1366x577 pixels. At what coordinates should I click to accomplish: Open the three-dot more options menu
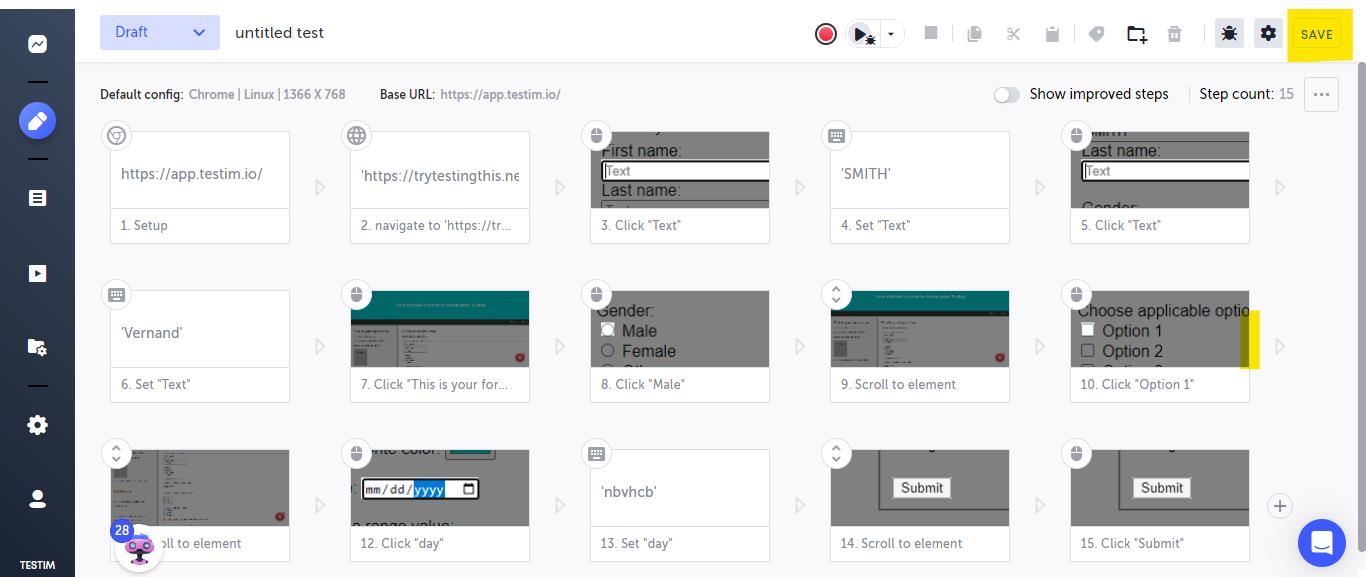point(1321,94)
